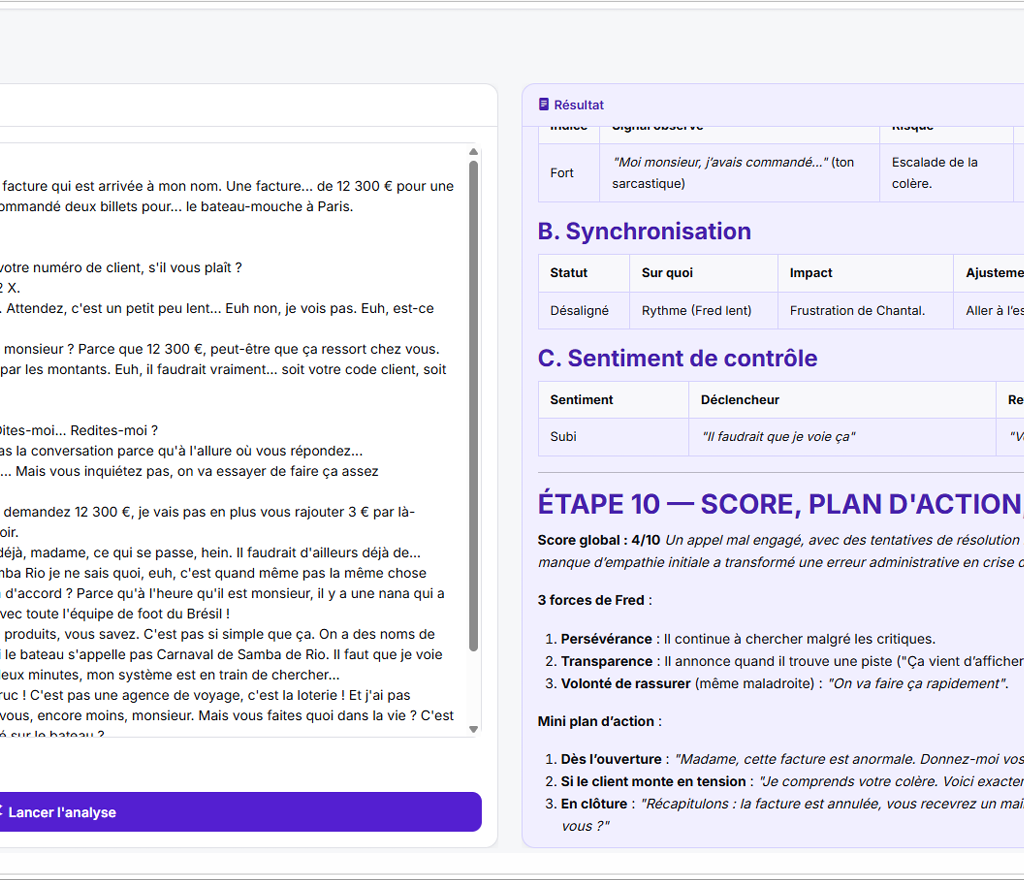Screen dimensions: 1024x880
Task: Click the transcript scrollbar up arrow
Action: point(473,152)
